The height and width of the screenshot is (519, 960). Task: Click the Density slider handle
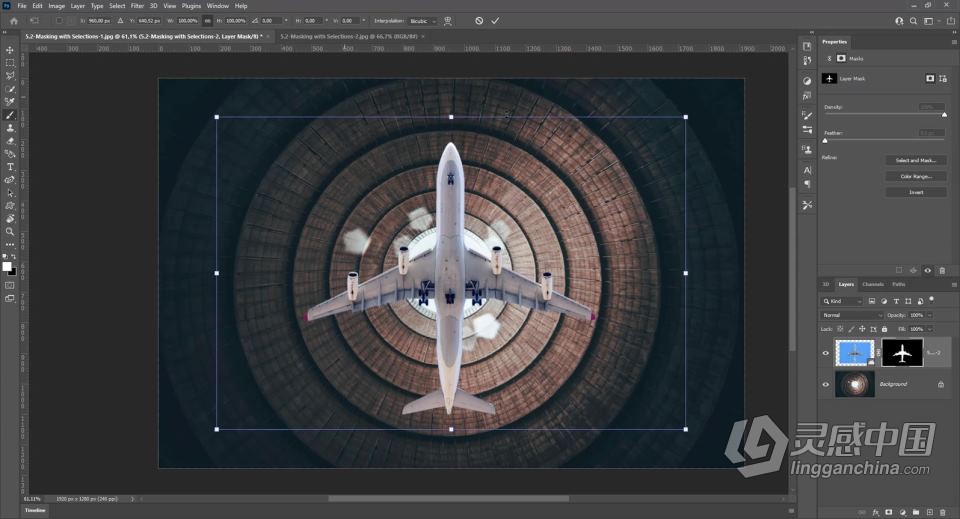pyautogui.click(x=944, y=114)
